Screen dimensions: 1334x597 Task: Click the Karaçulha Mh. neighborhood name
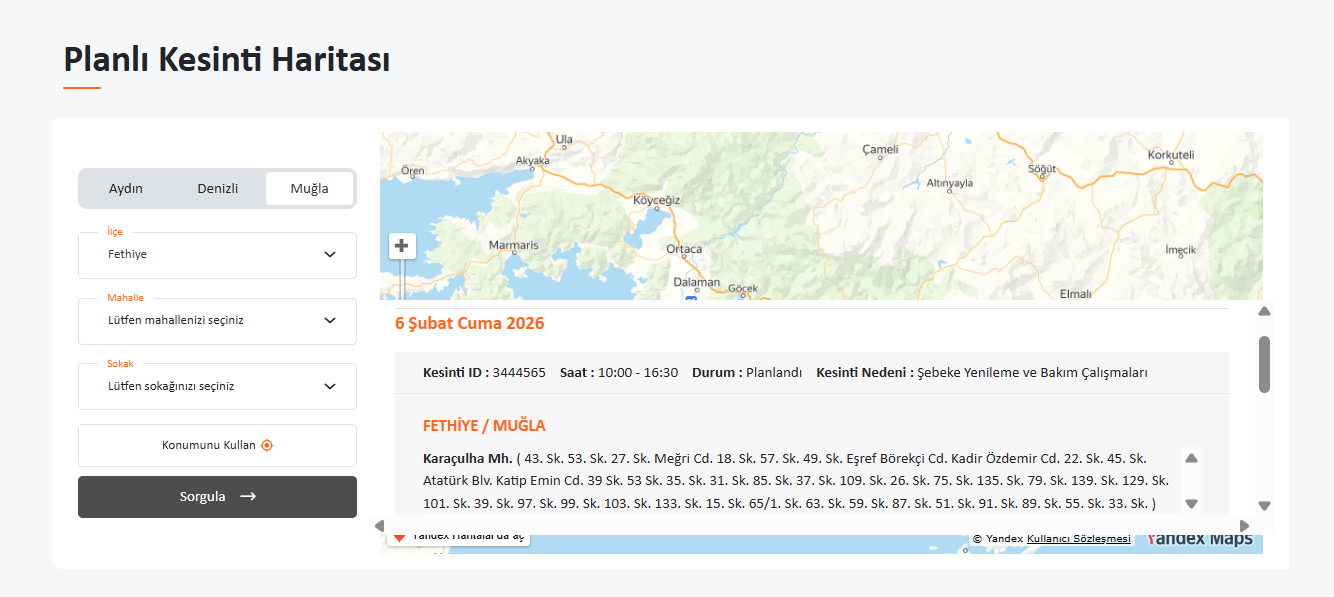click(x=467, y=459)
